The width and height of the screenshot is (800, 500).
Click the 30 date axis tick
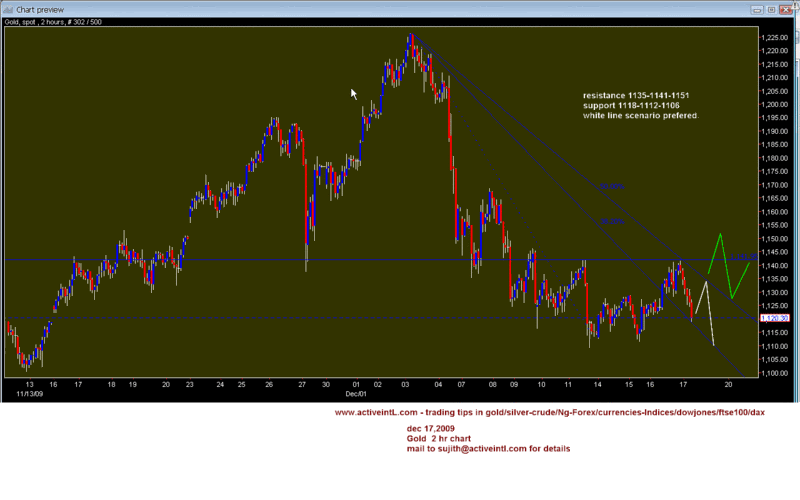[326, 385]
